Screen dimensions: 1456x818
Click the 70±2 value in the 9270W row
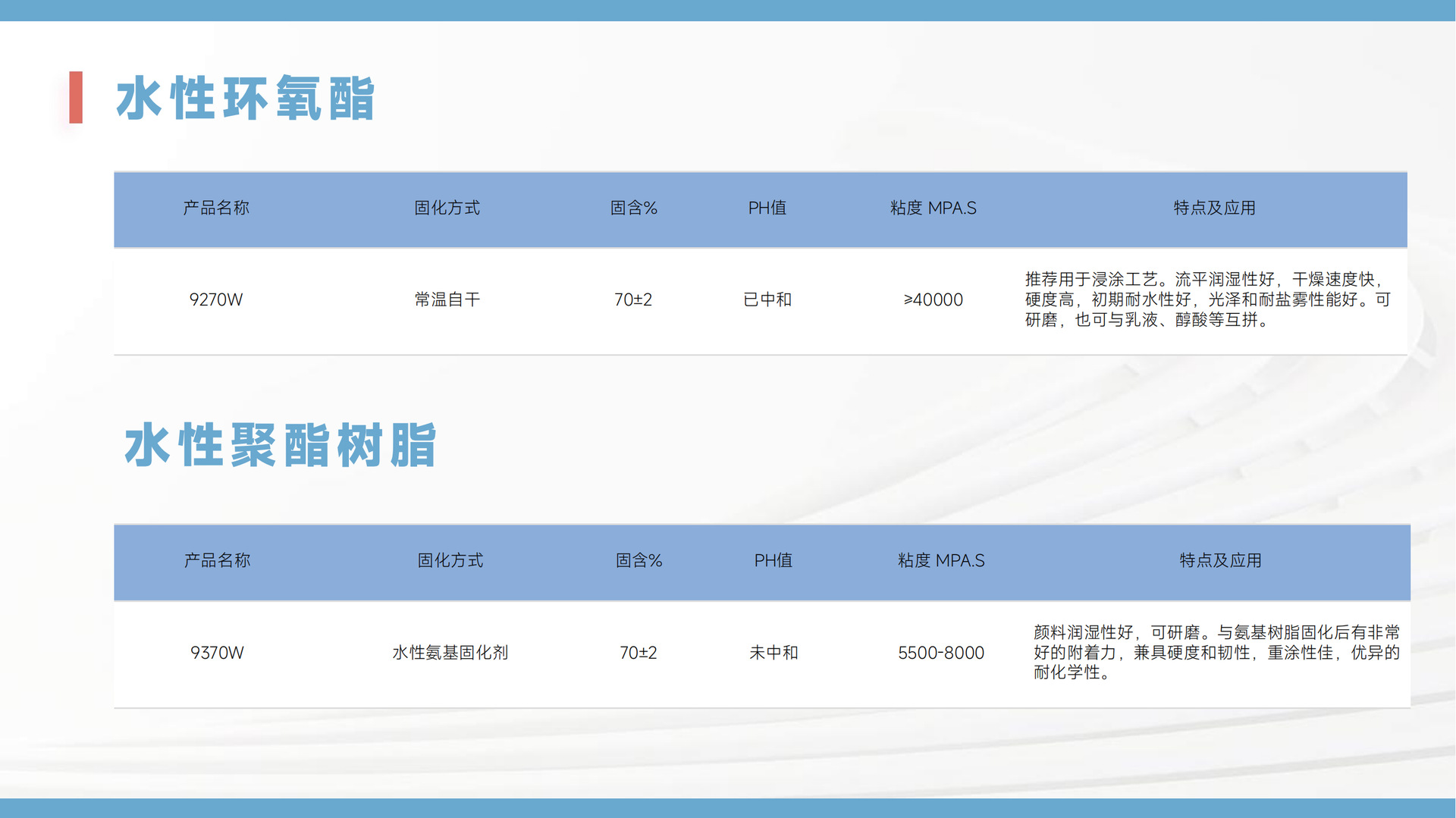(633, 300)
